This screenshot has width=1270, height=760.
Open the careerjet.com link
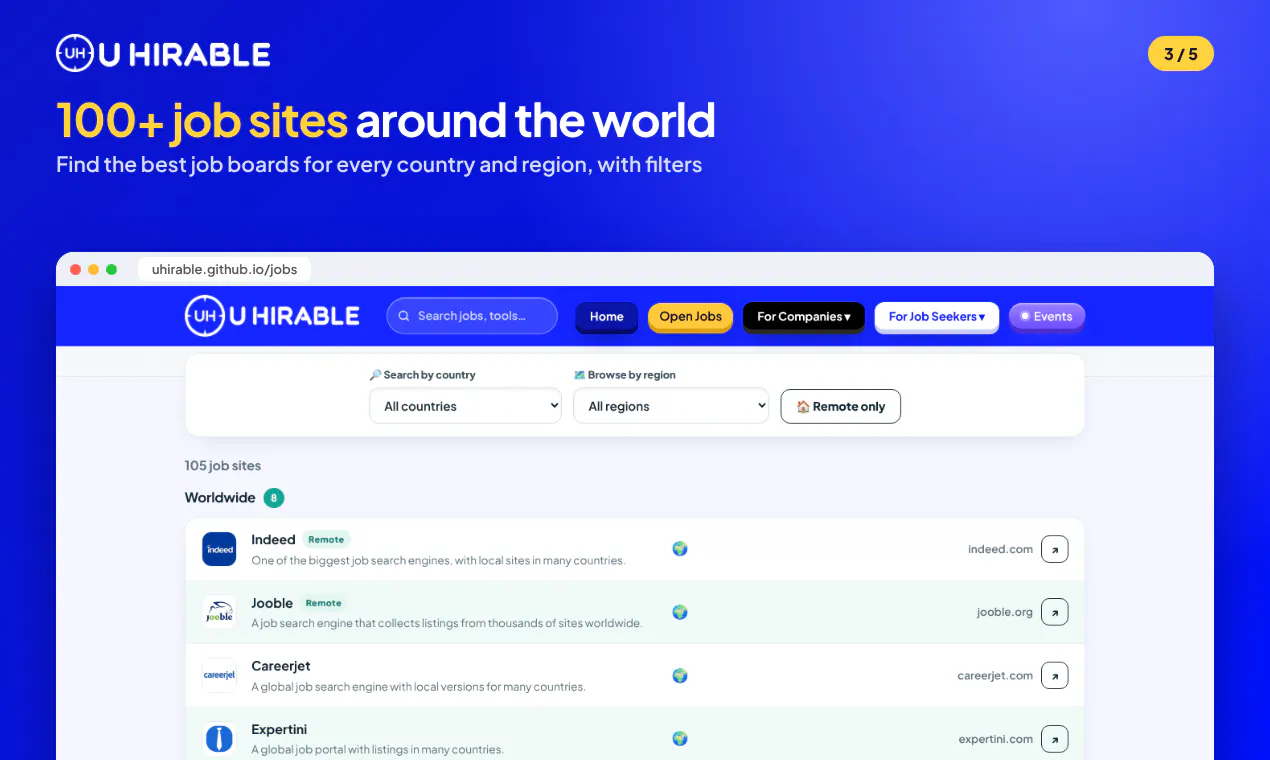(x=995, y=675)
